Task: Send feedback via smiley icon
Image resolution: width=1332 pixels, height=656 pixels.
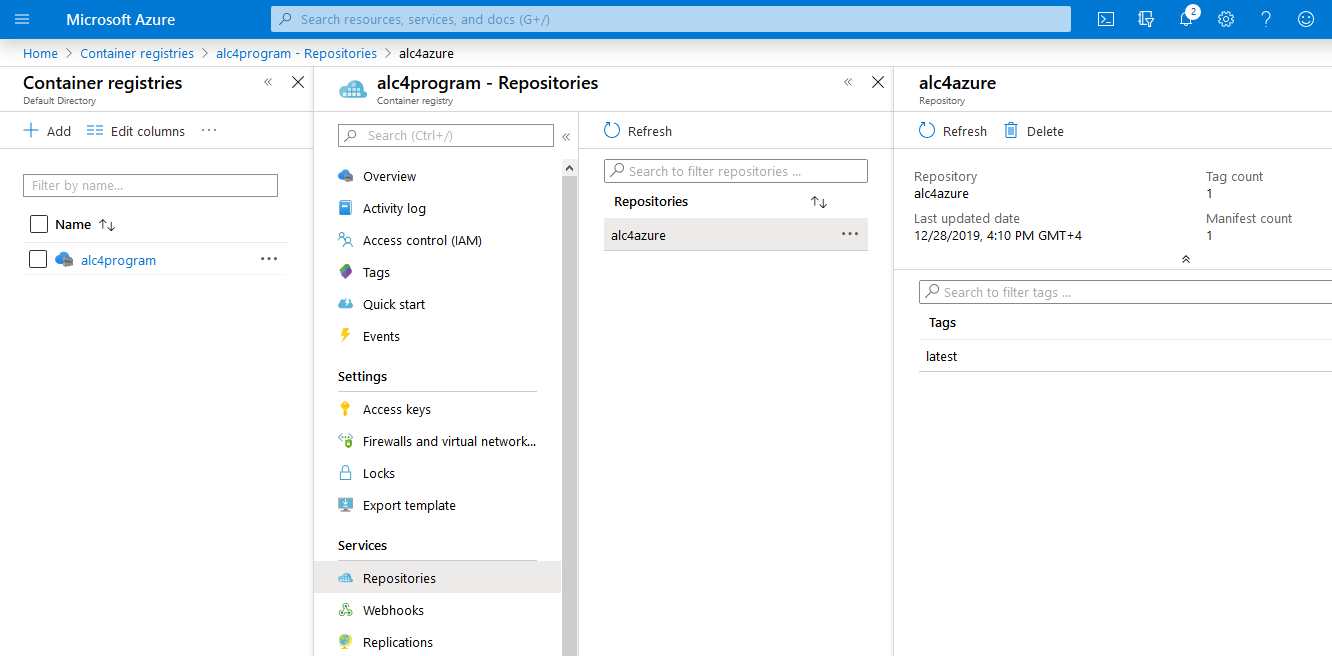Action: click(x=1306, y=19)
